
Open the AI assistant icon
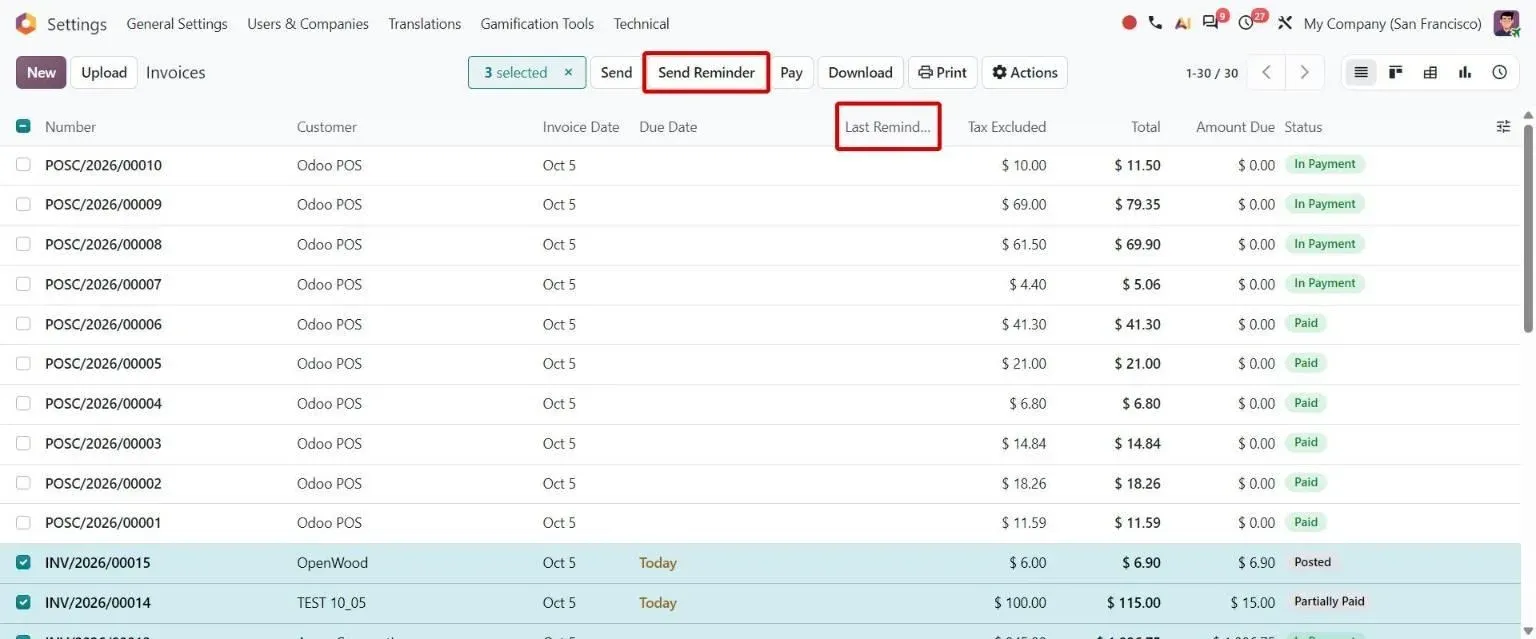tap(1183, 23)
